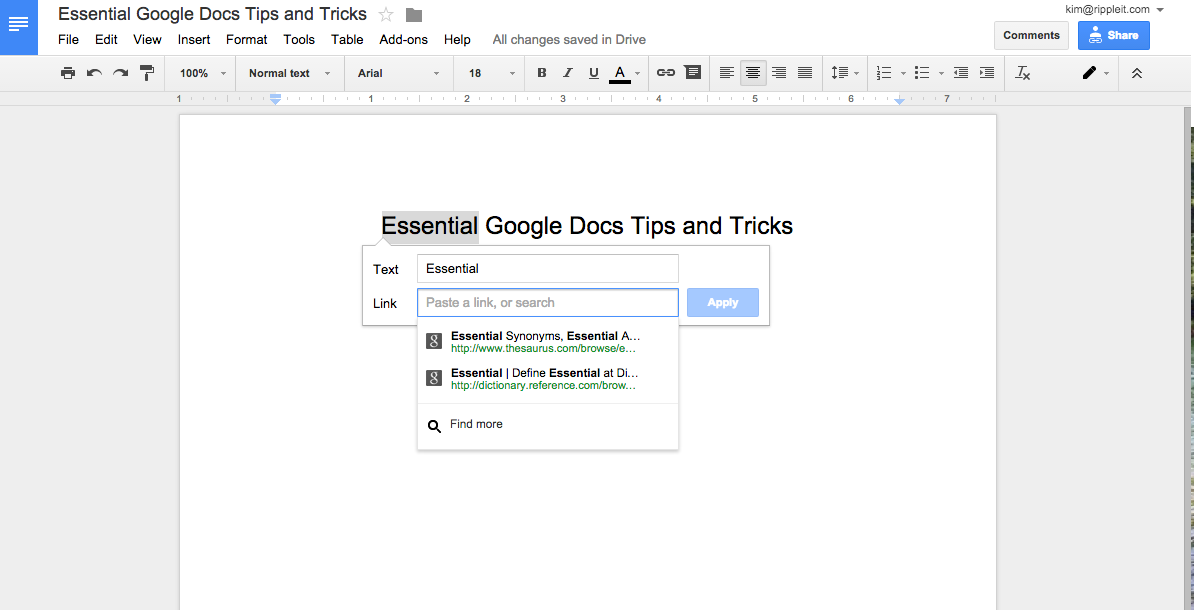Open the Arial font dropdown

pos(398,73)
